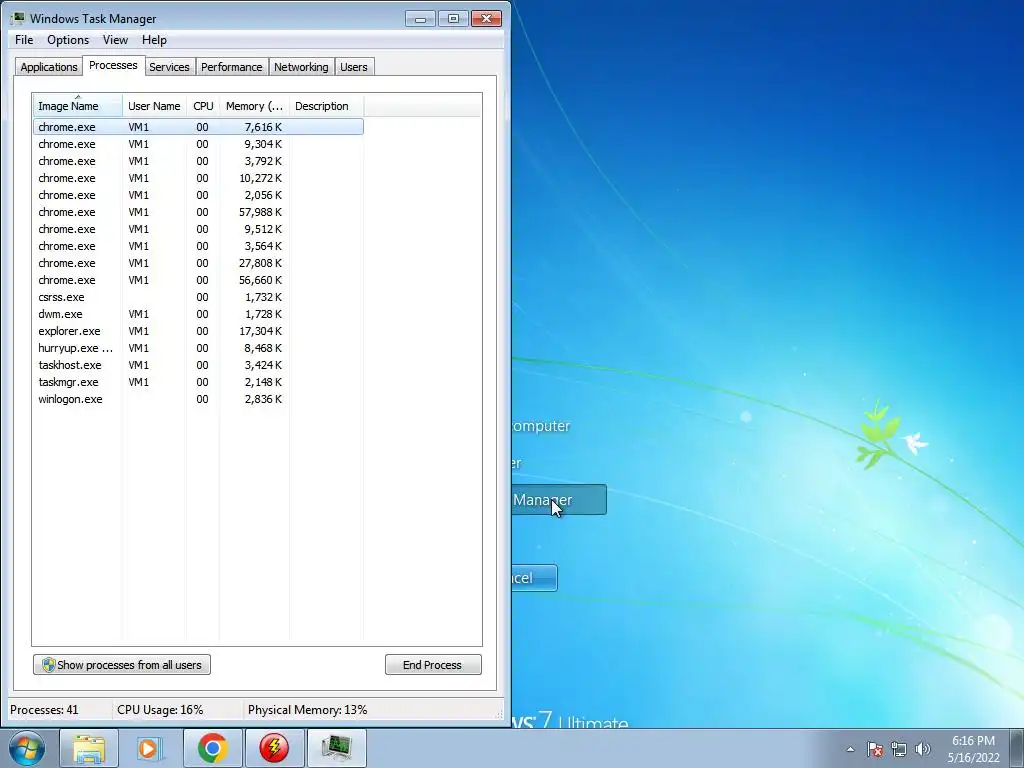Select the Processes tab
The height and width of the screenshot is (768, 1024).
[x=113, y=65]
